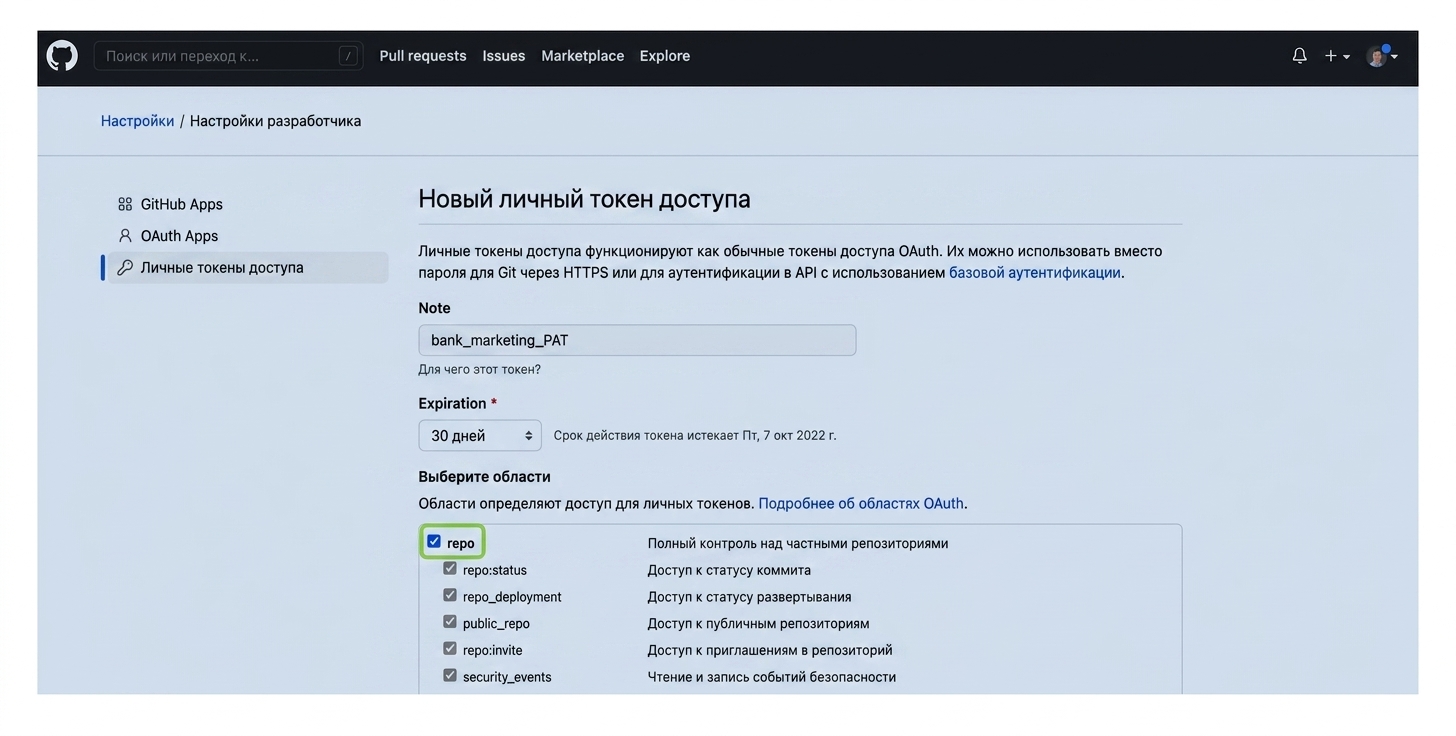Open the plus create-new menu
Viewport: 1456px width, 736px height.
click(x=1337, y=56)
